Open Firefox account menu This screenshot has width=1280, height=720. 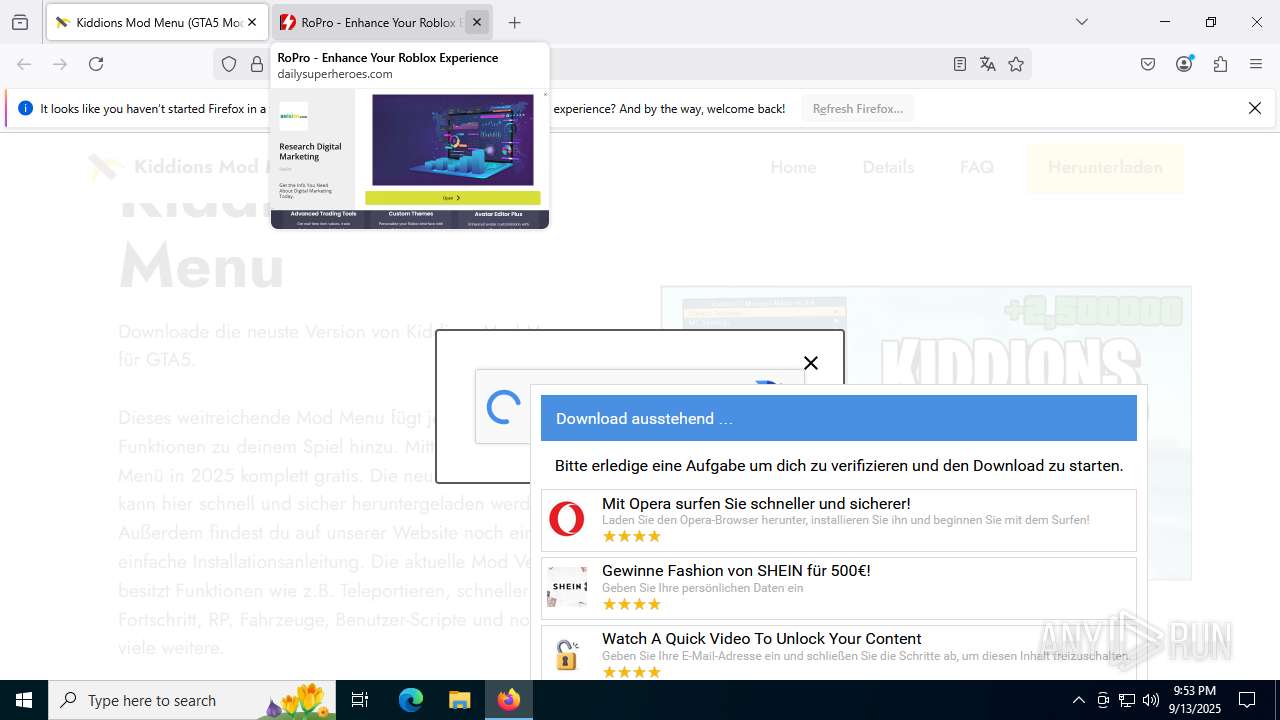1184,64
